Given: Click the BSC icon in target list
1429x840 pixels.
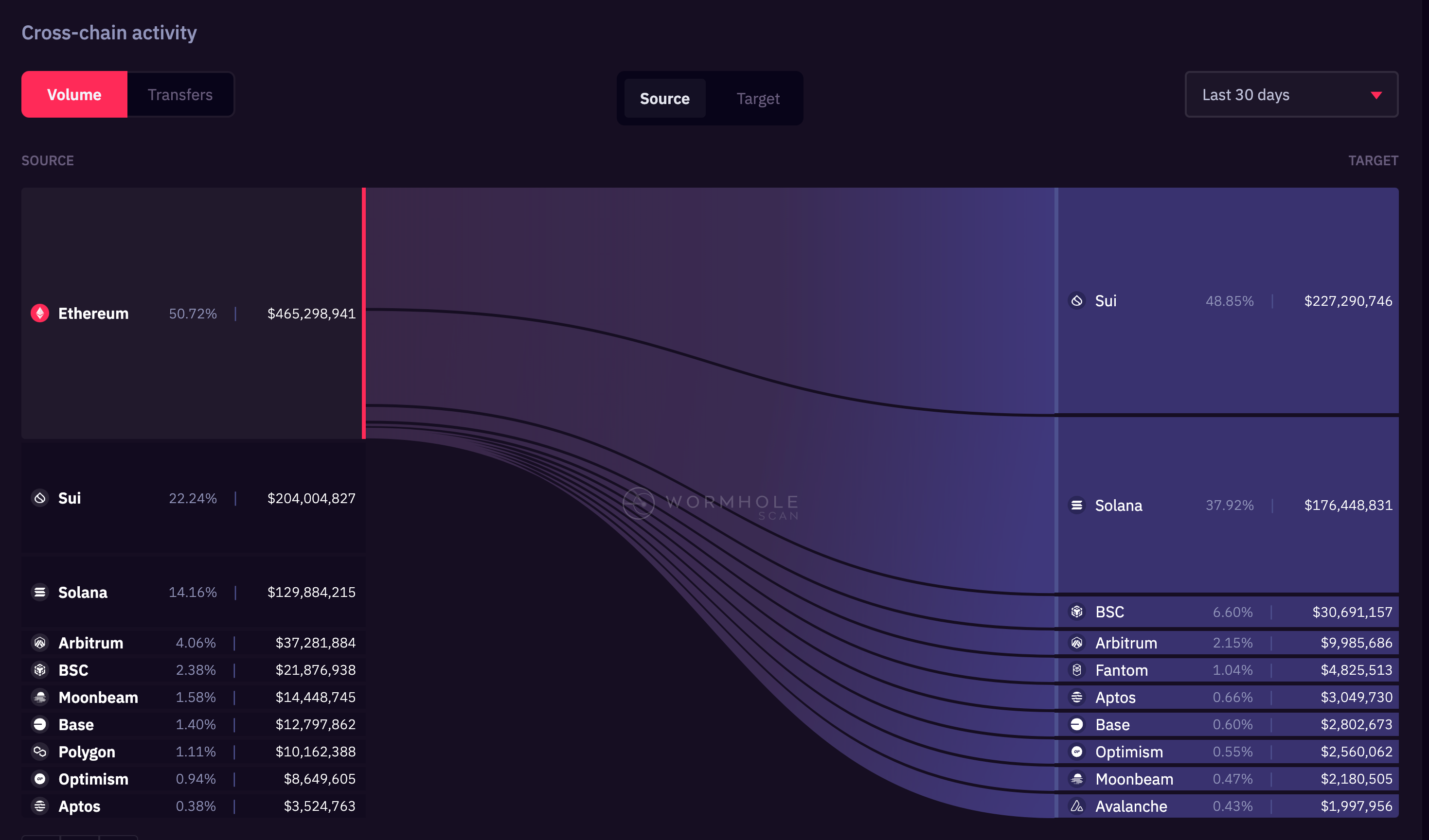Looking at the screenshot, I should [1077, 612].
